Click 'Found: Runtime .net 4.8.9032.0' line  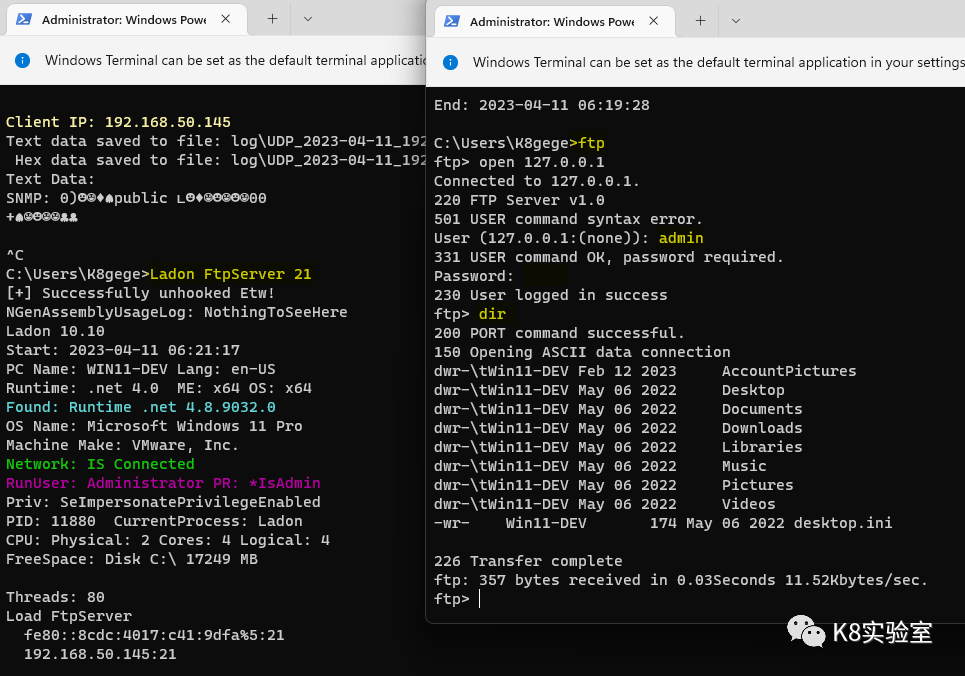tap(141, 407)
